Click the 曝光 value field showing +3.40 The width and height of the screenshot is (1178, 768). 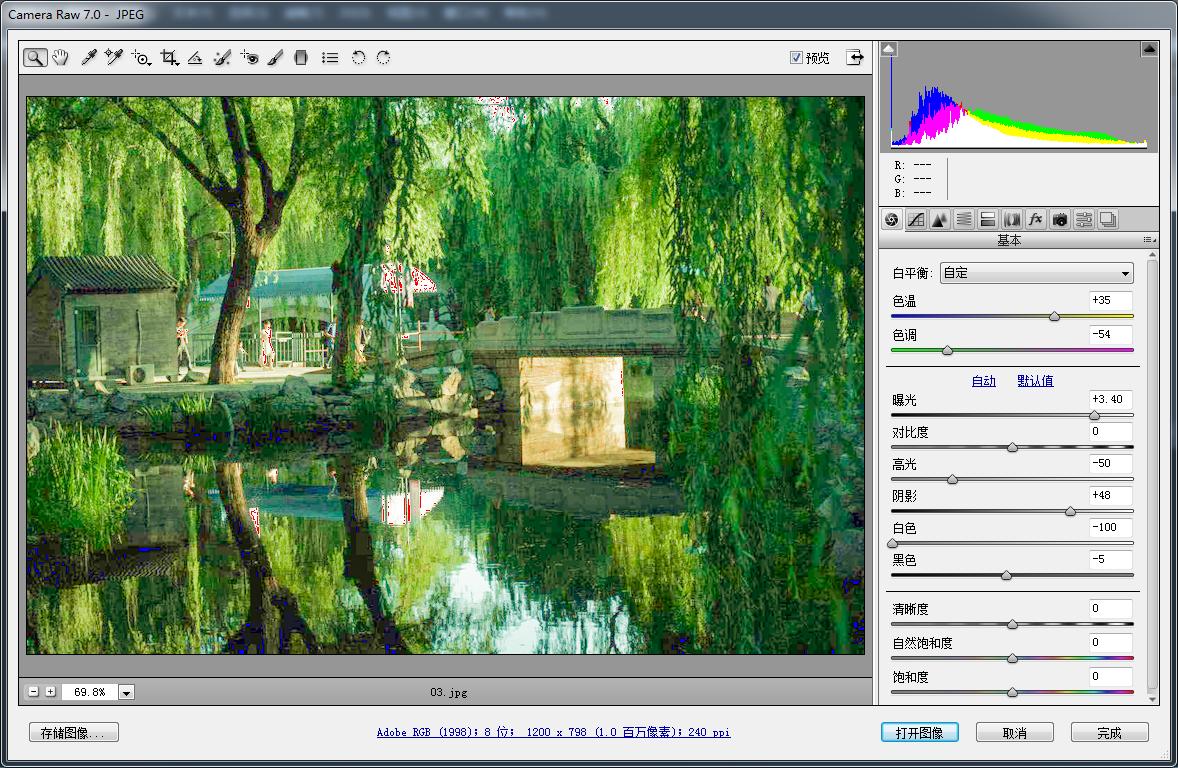[x=1111, y=399]
